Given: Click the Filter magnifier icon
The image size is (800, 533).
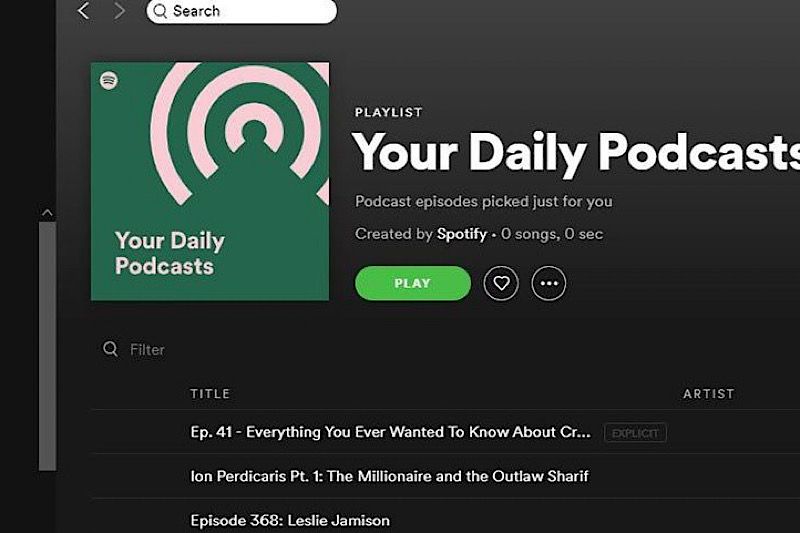Looking at the screenshot, I should pos(110,349).
